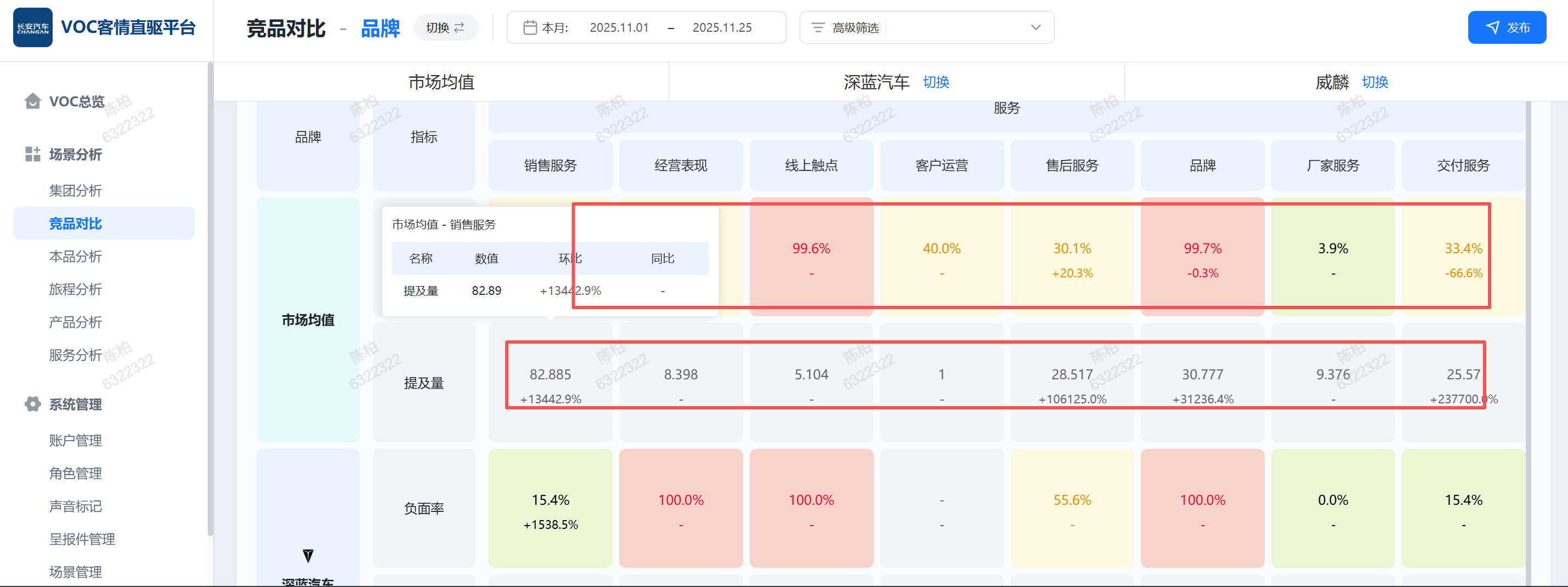Select 竞品对比 in the sidebar
The image size is (1568, 587).
[x=76, y=223]
